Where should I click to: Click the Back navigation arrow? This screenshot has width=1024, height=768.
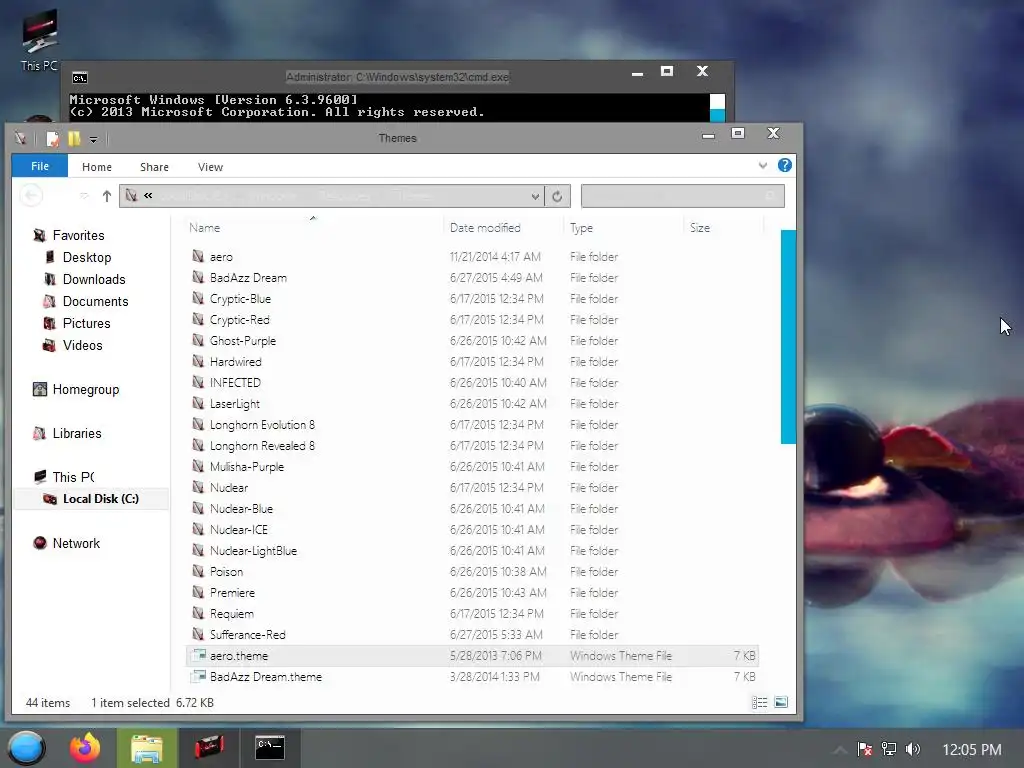coord(31,195)
